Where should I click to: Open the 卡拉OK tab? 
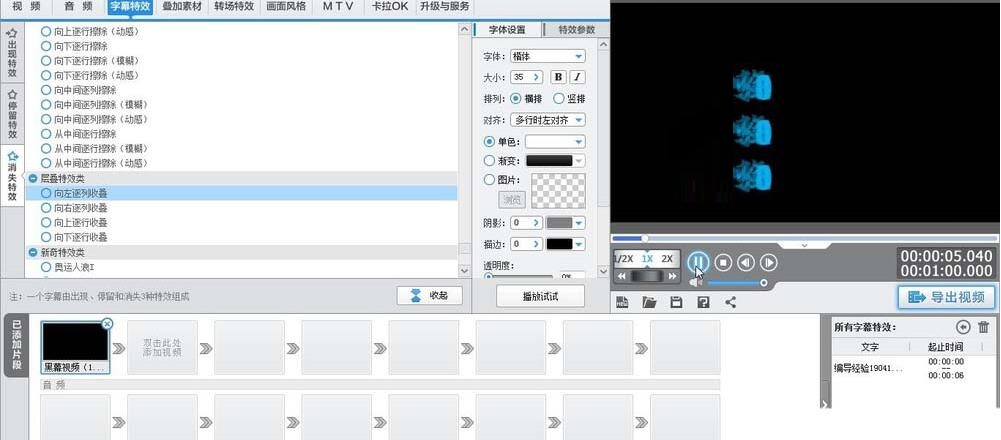coord(389,7)
